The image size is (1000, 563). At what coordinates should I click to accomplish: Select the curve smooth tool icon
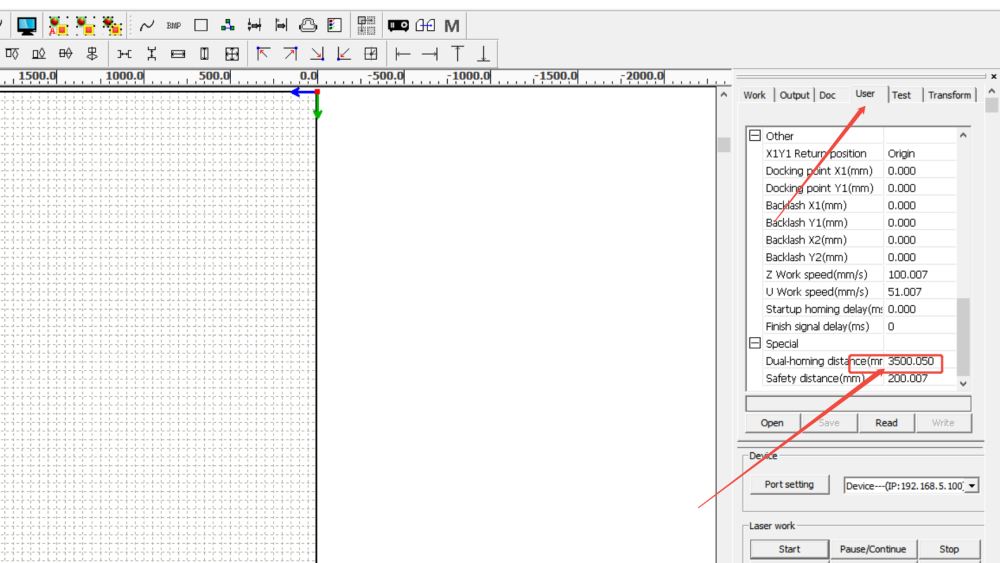(x=147, y=26)
